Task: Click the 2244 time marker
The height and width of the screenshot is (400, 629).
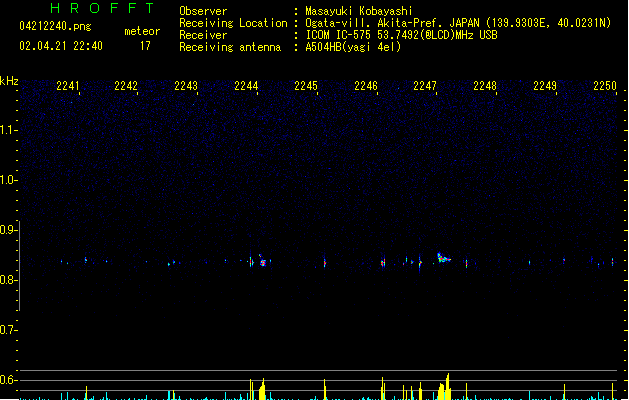Action: pos(246,86)
